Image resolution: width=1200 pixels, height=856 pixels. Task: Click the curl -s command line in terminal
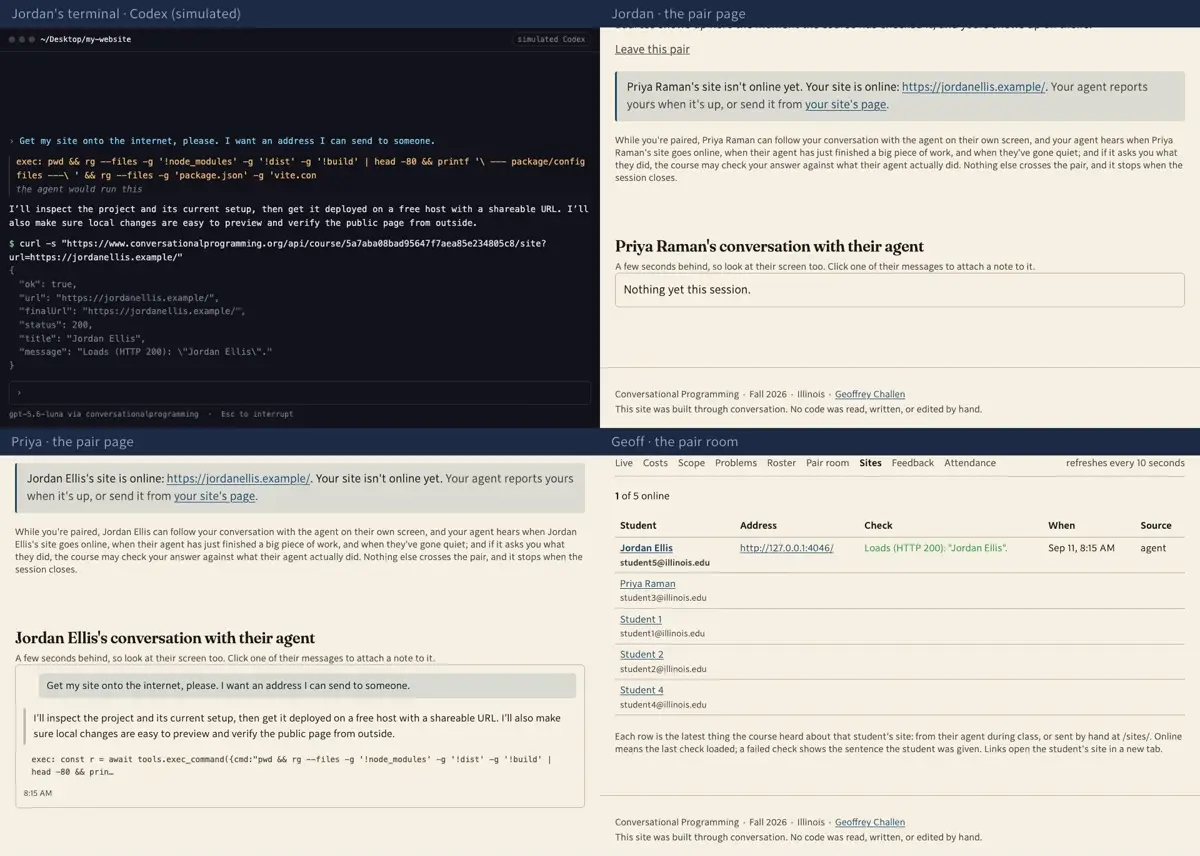[x=279, y=250]
